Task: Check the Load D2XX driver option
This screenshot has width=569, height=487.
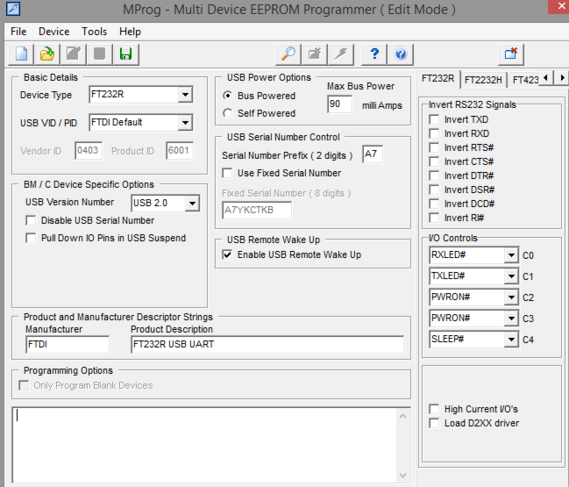Action: (434, 423)
